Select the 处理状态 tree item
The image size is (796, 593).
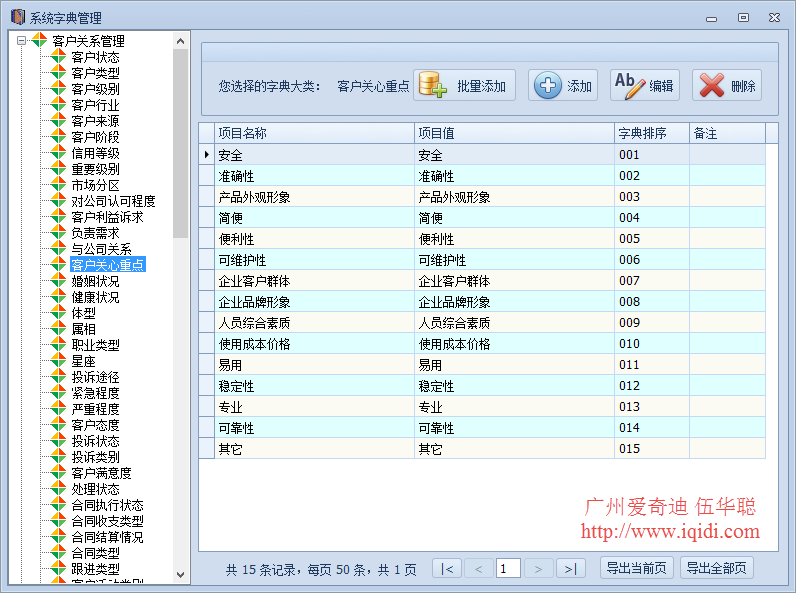[x=95, y=489]
